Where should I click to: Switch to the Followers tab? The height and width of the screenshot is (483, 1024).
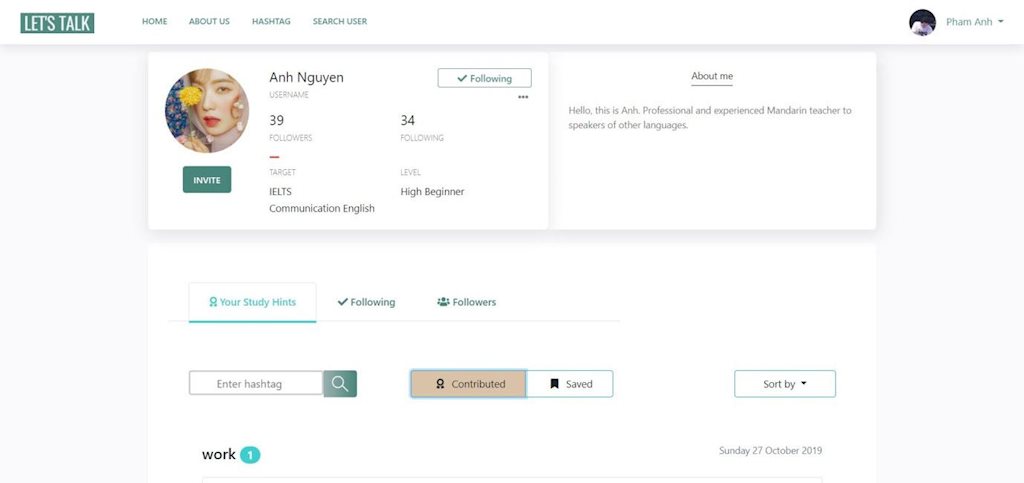(466, 302)
